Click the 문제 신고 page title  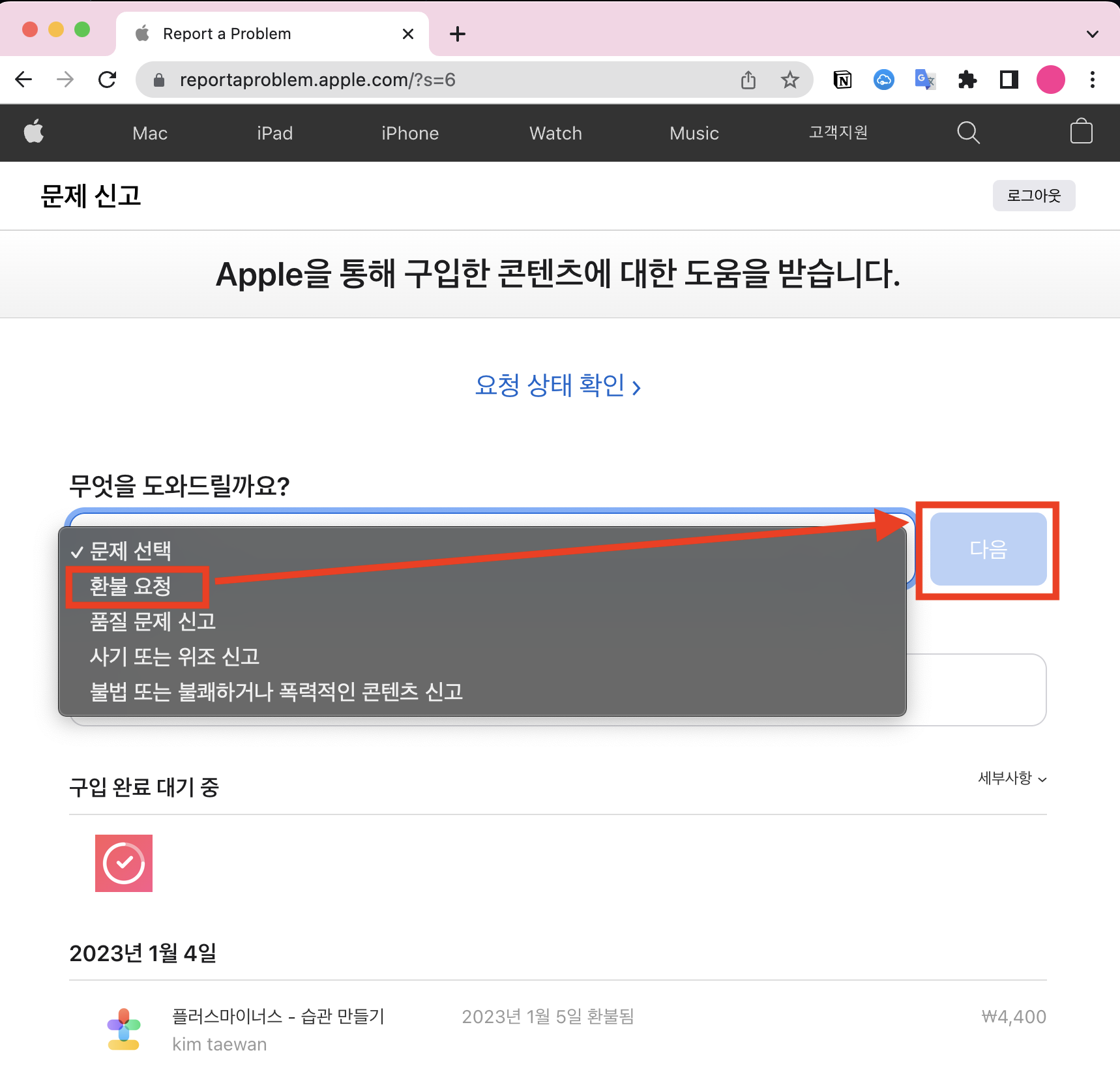[x=91, y=196]
